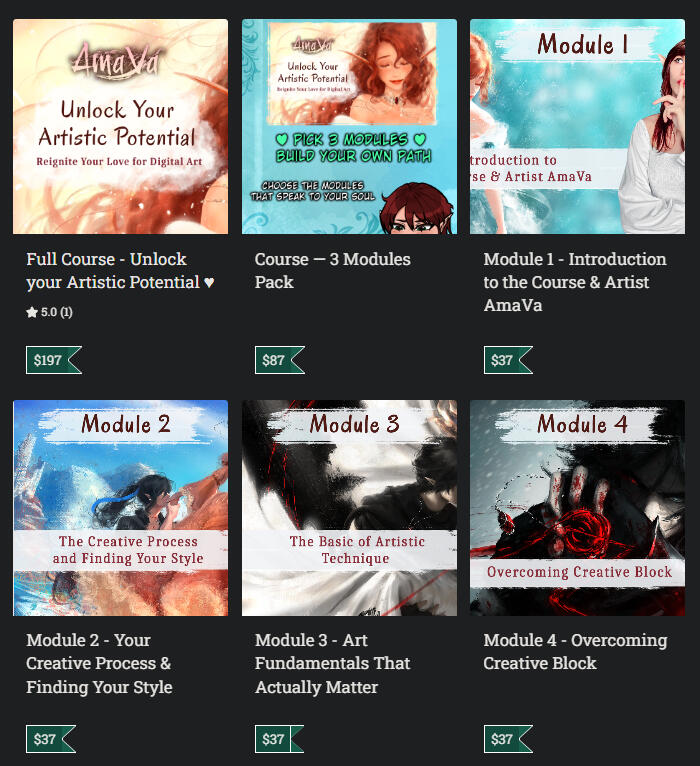Click the Module 1 - Introduction to the Course title
The height and width of the screenshot is (766, 700).
tap(574, 282)
